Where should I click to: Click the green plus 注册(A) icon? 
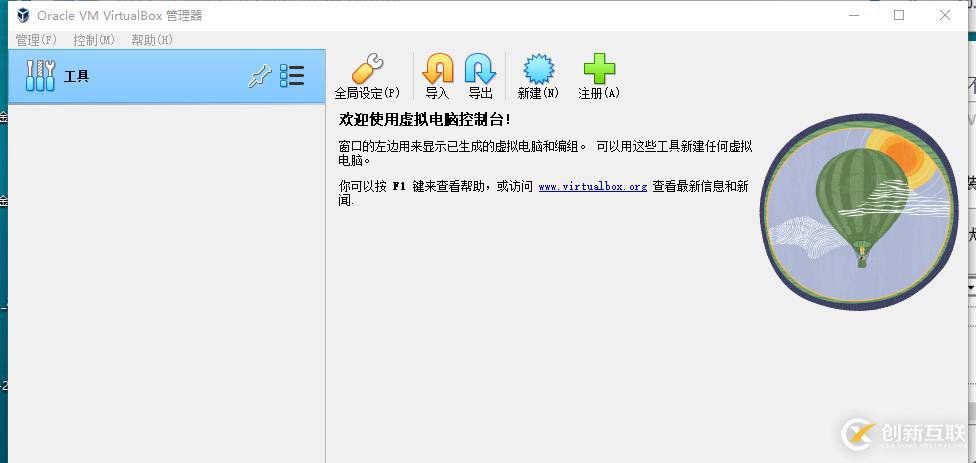click(x=599, y=68)
